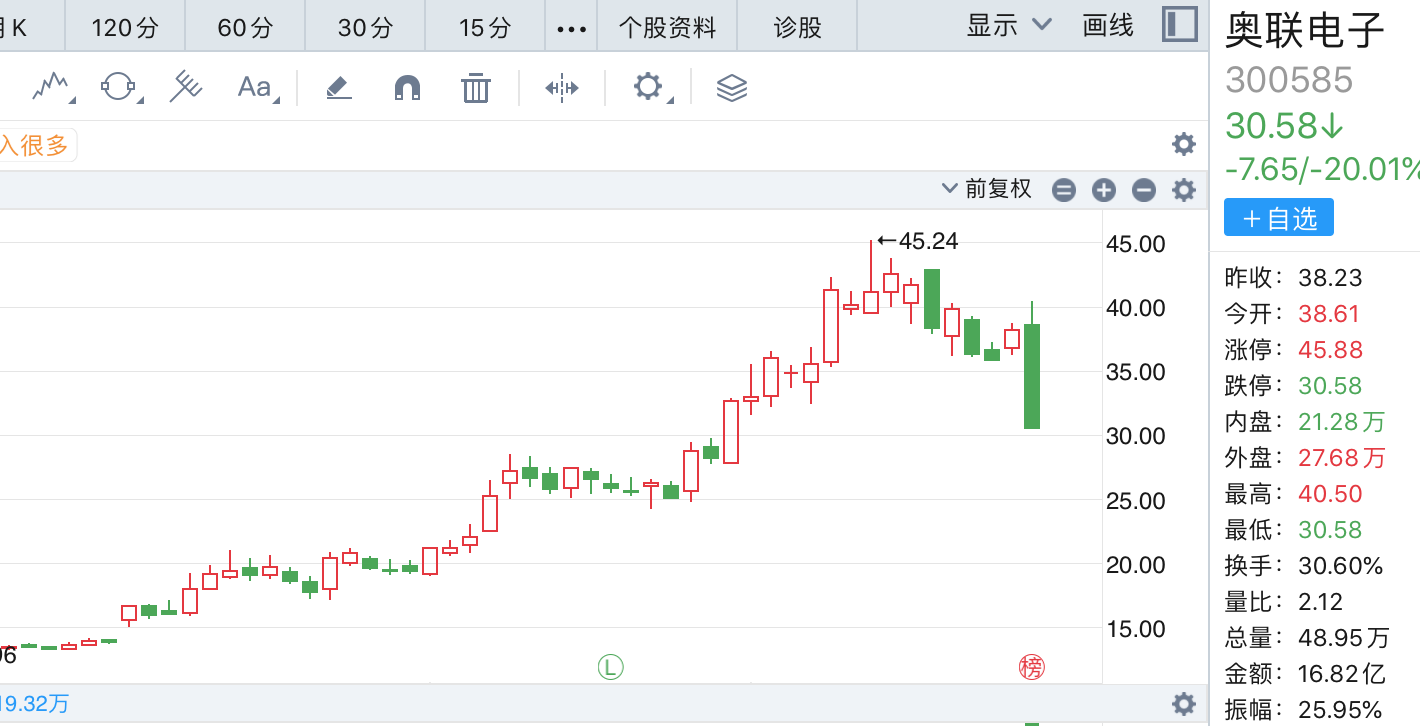Switch to the 60分 chart tab

(x=245, y=27)
